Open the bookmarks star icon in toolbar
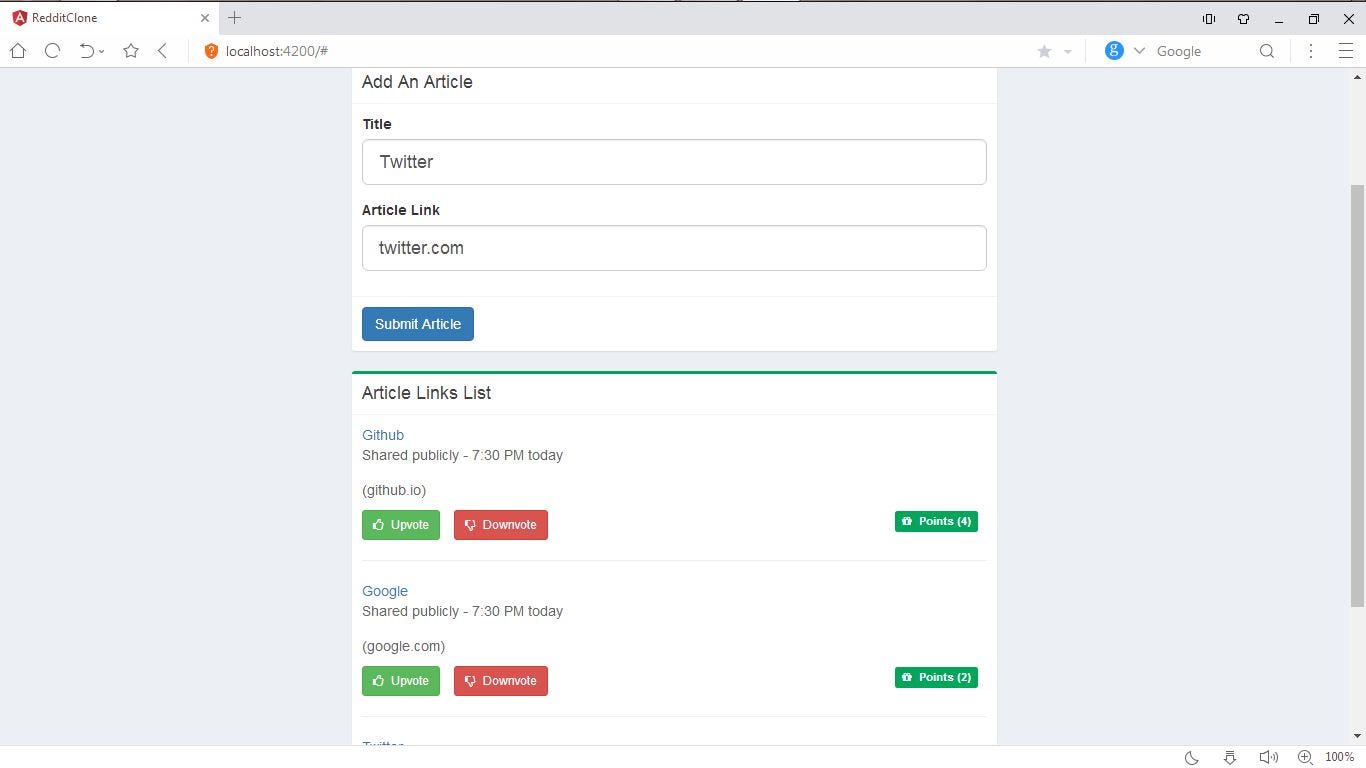The width and height of the screenshot is (1366, 768). pyautogui.click(x=131, y=51)
